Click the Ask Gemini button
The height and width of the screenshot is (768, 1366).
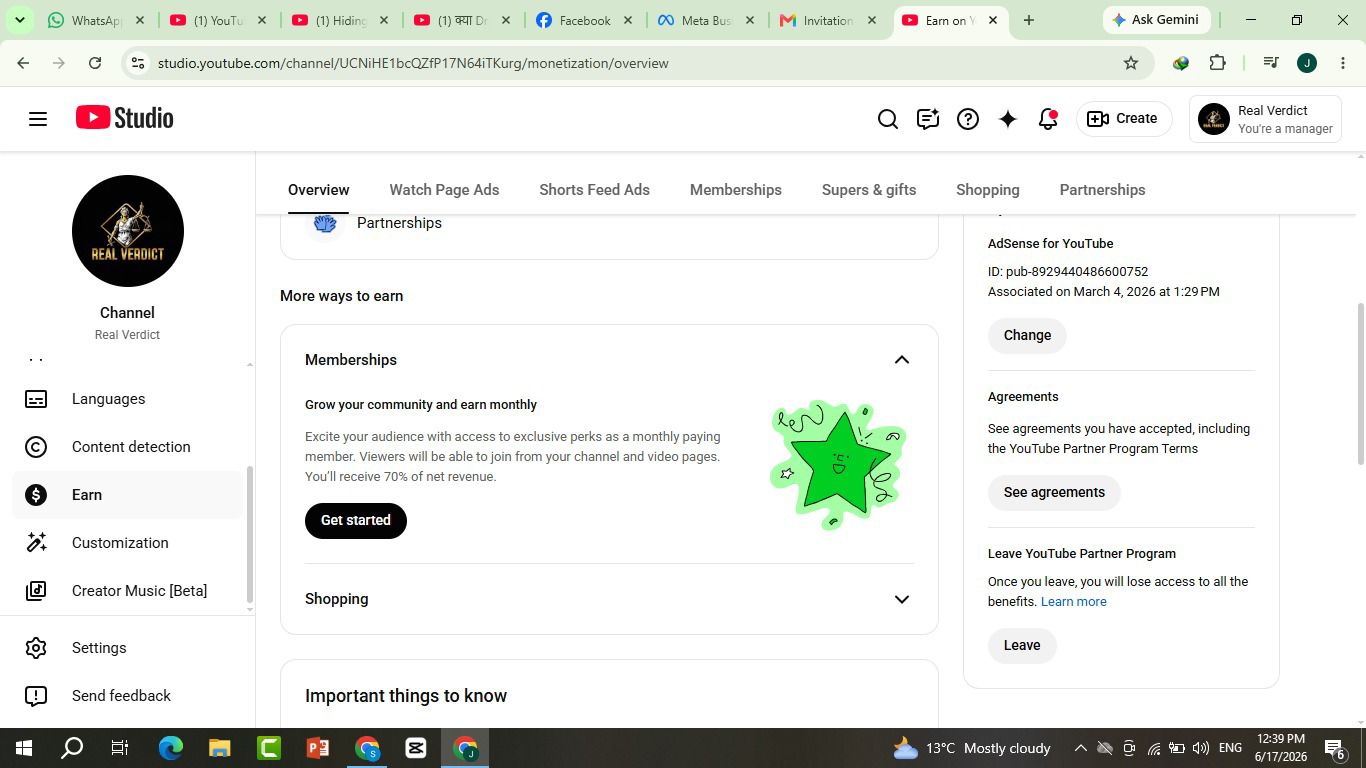1157,20
